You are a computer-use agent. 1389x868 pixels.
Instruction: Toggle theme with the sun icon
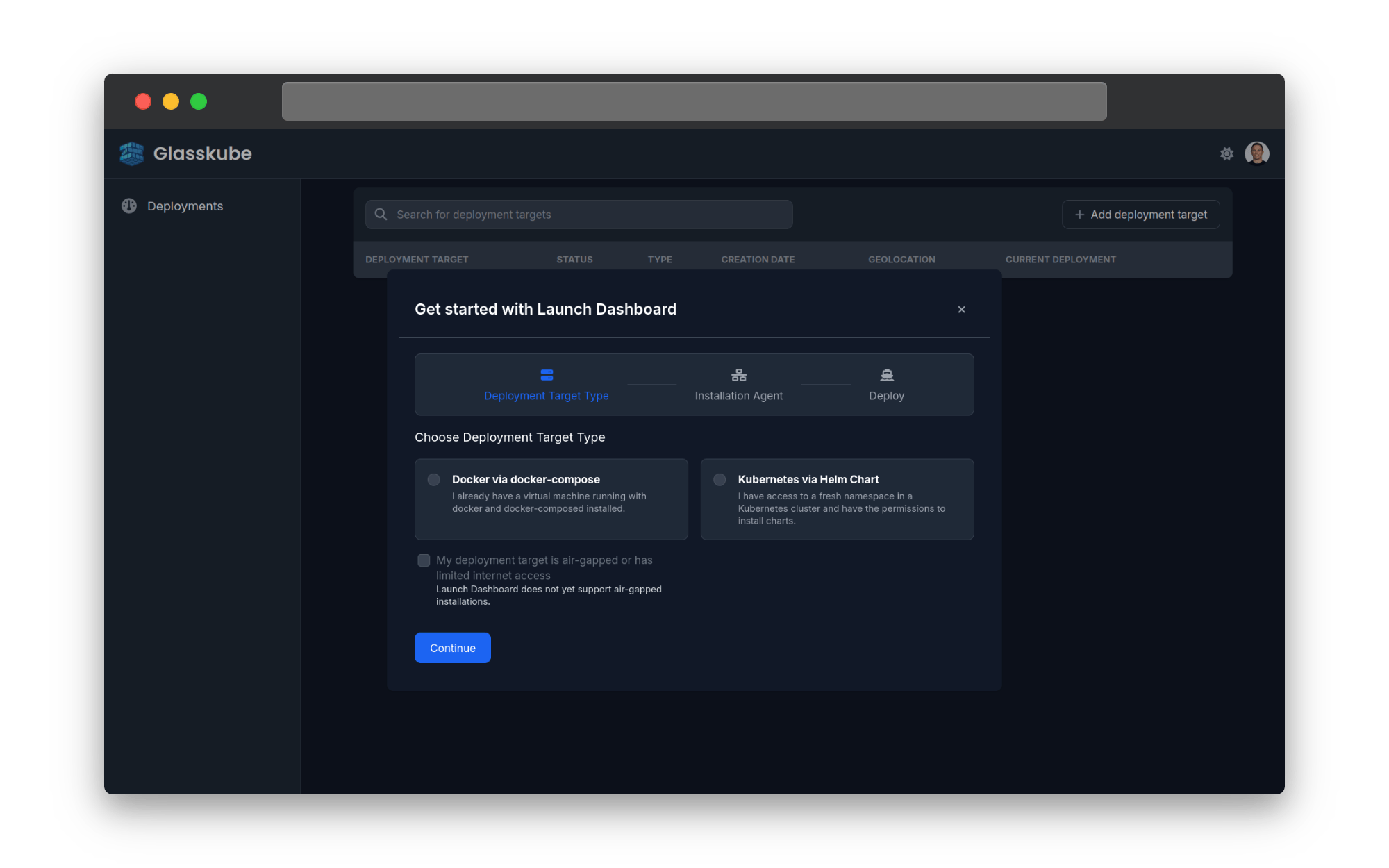(x=1226, y=153)
